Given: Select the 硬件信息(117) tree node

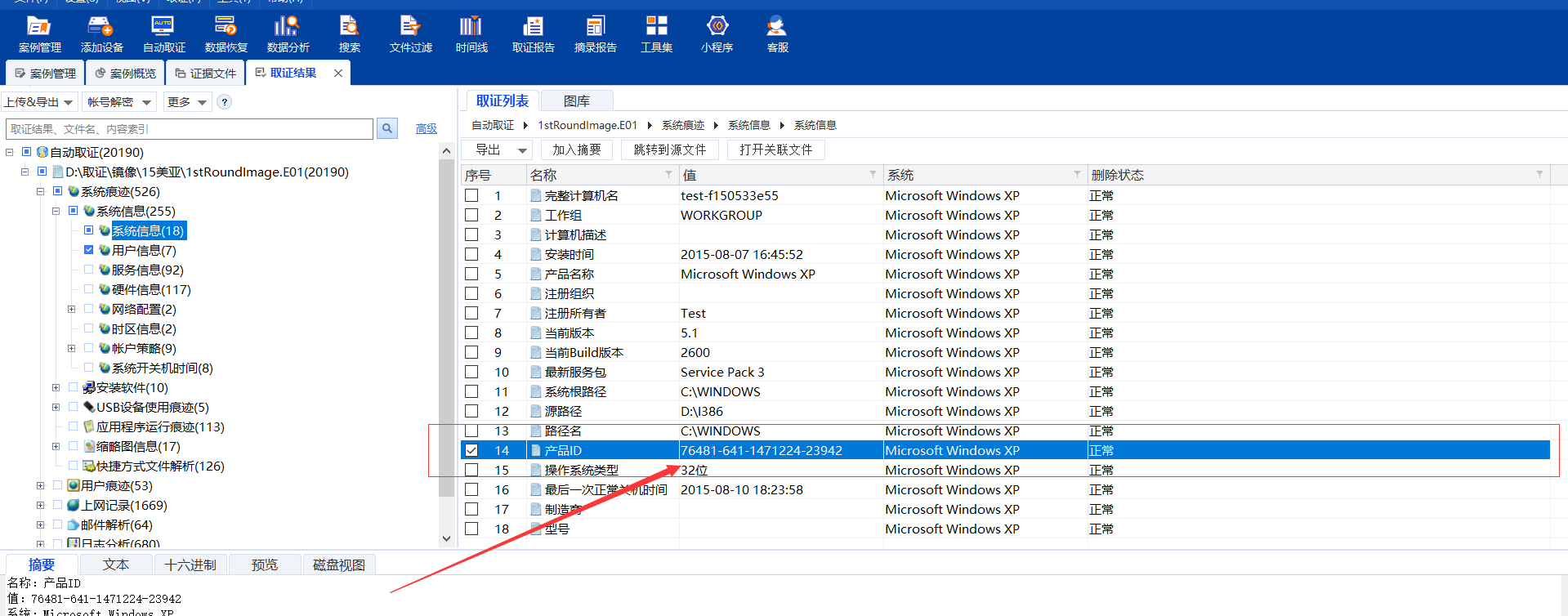Looking at the screenshot, I should coord(151,289).
